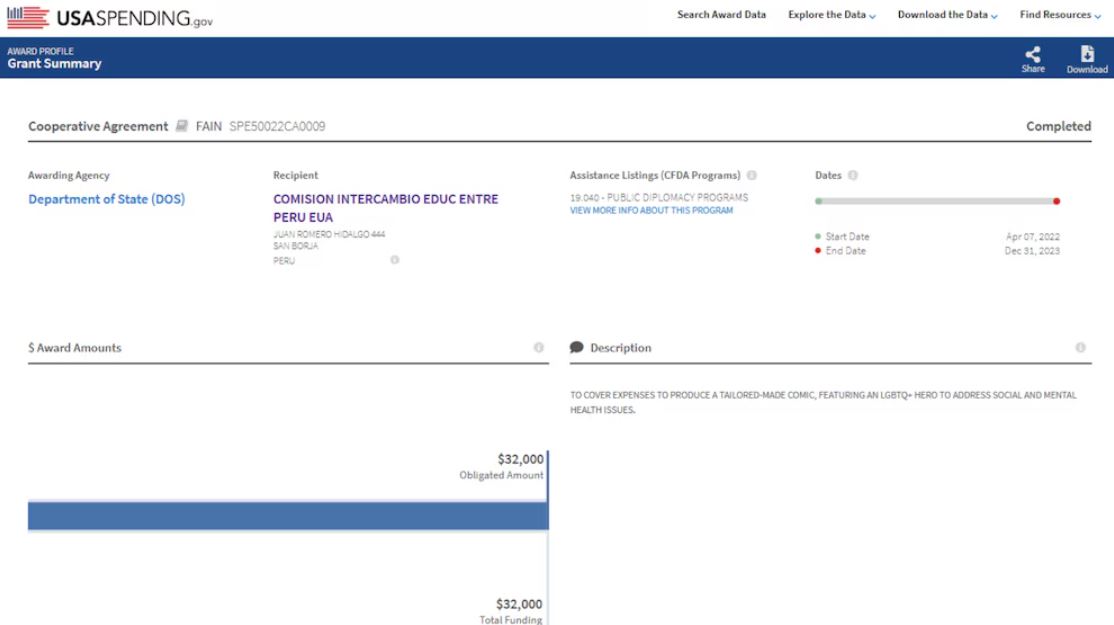
Task: Expand the Explore the Data menu
Action: pos(831,14)
